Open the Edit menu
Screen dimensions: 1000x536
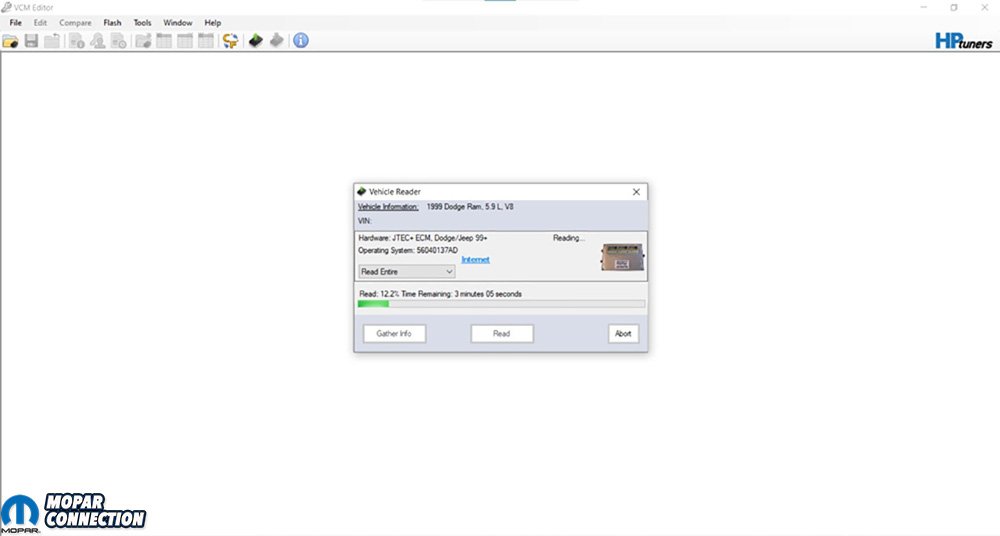tap(40, 22)
